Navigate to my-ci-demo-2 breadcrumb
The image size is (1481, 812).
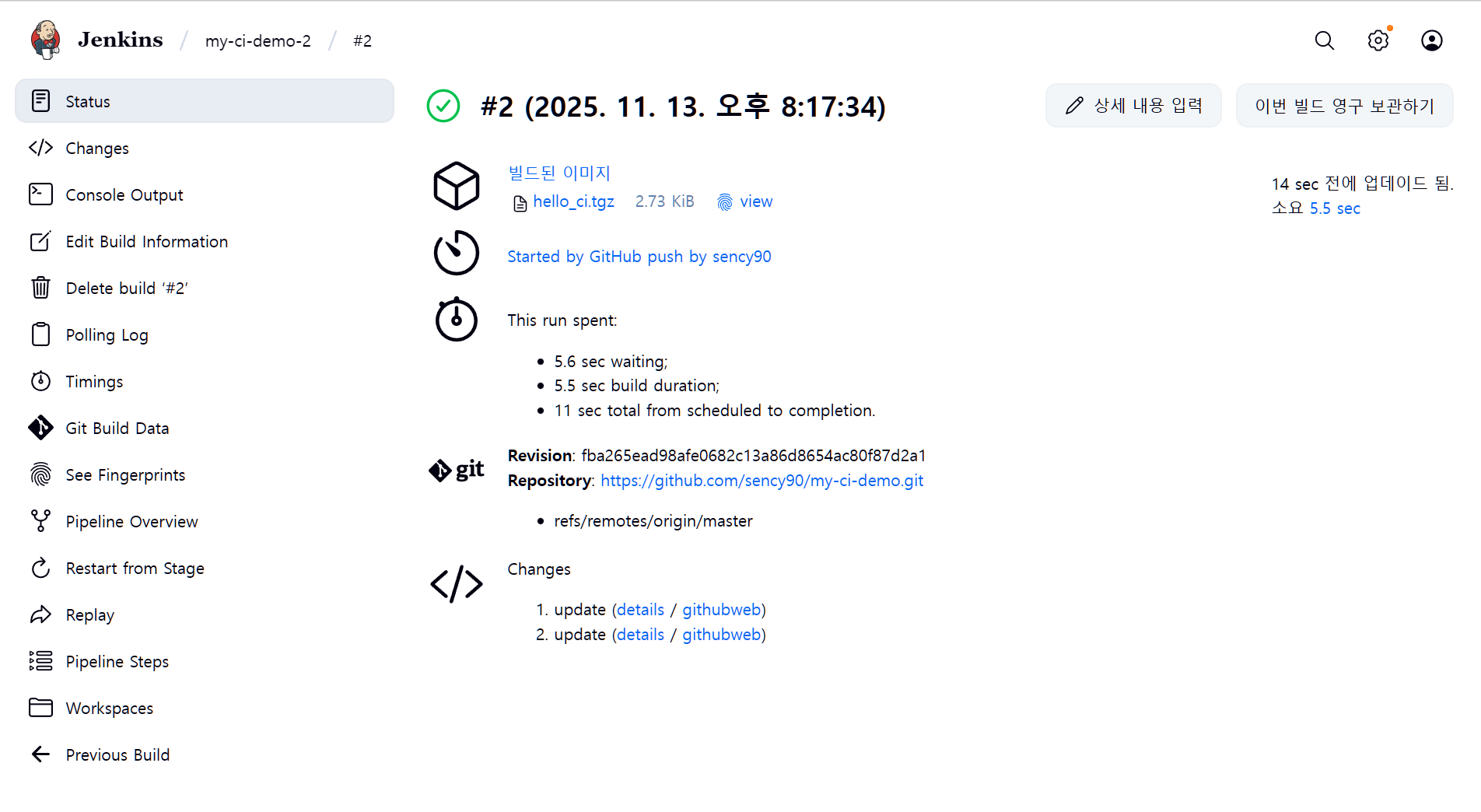(x=257, y=41)
